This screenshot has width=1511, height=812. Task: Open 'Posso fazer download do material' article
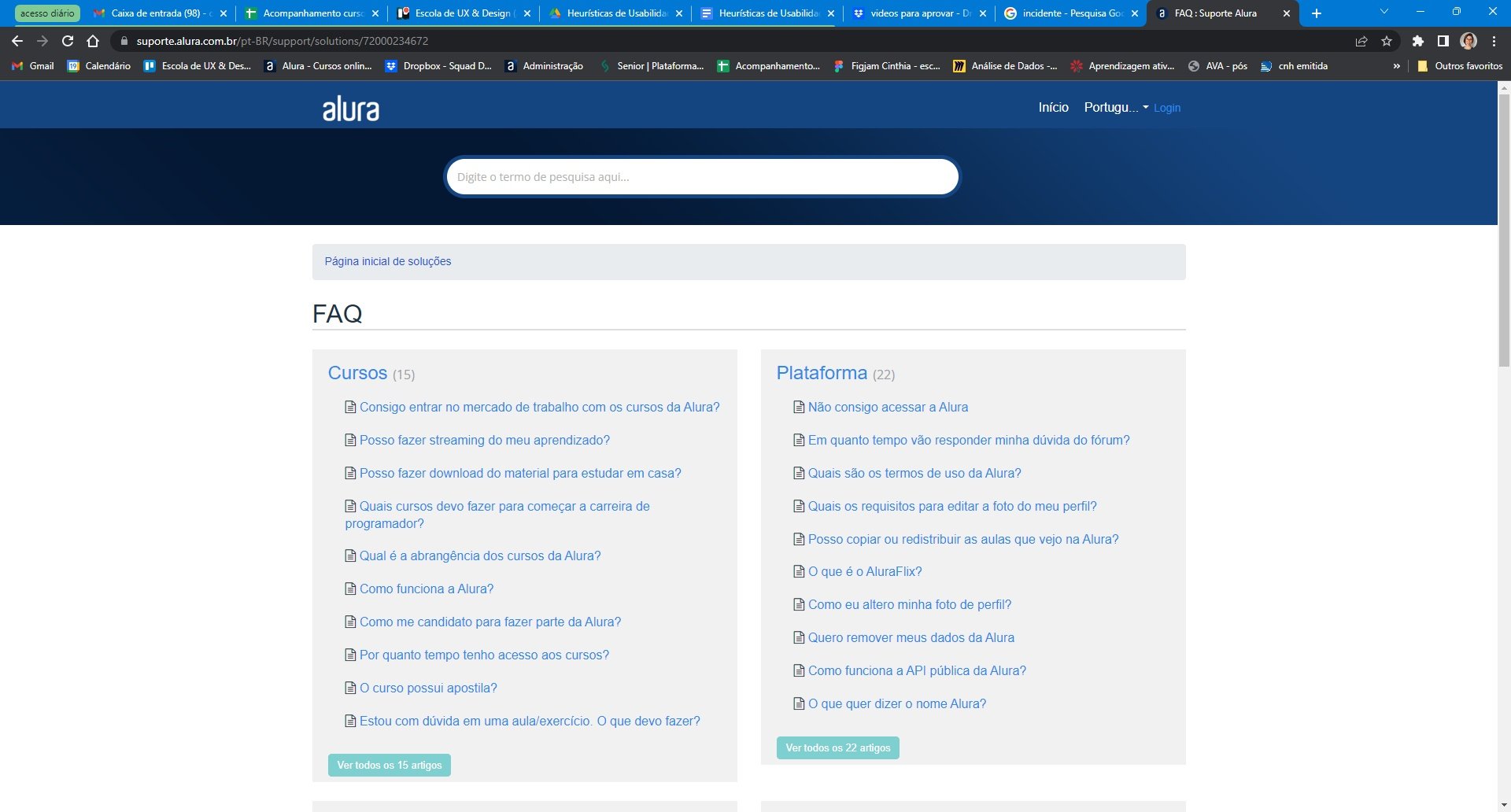coord(520,473)
